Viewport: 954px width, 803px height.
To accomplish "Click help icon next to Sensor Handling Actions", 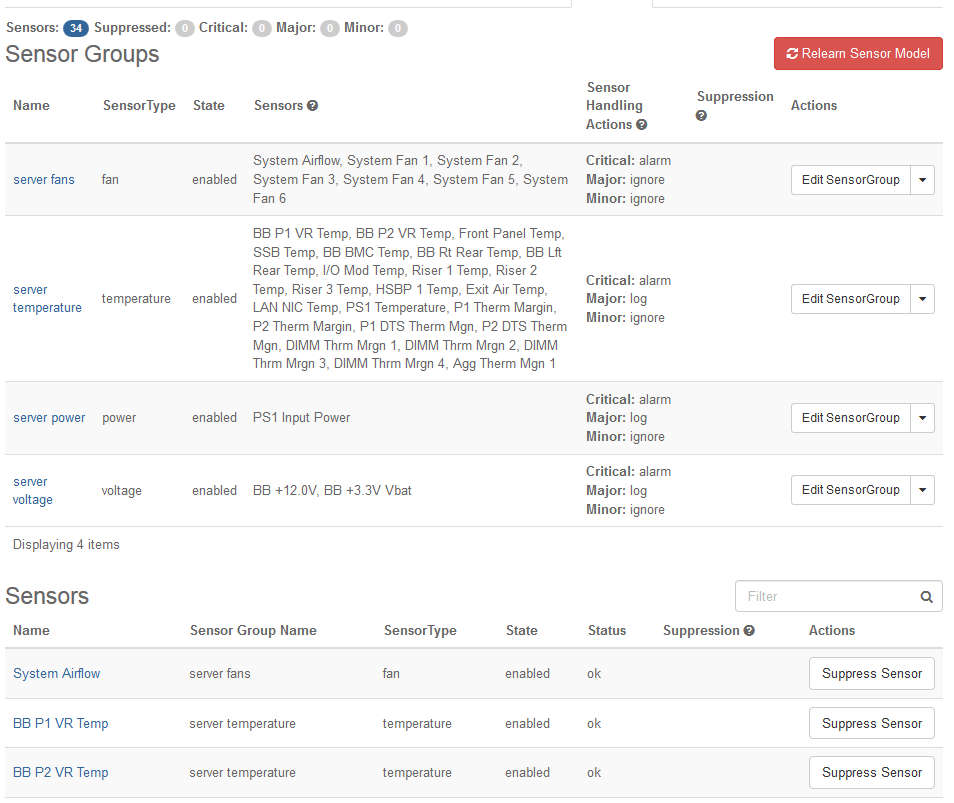I will [x=642, y=125].
